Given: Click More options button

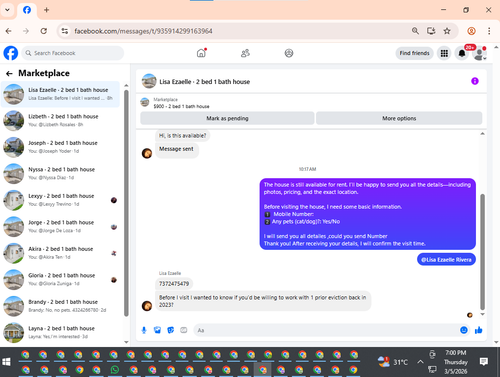Looking at the screenshot, I should pos(399,118).
